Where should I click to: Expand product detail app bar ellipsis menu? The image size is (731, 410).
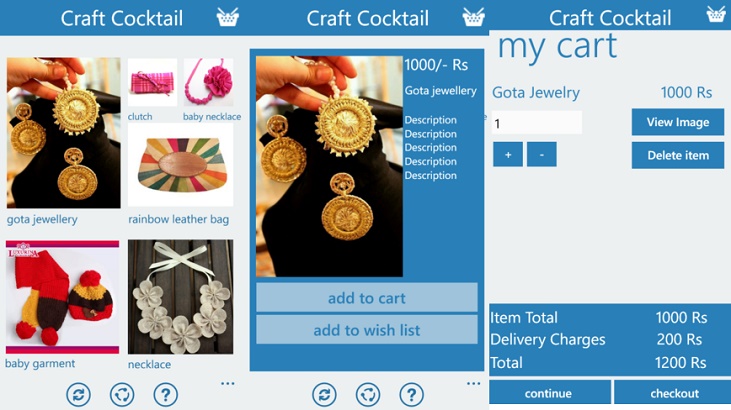[x=473, y=383]
